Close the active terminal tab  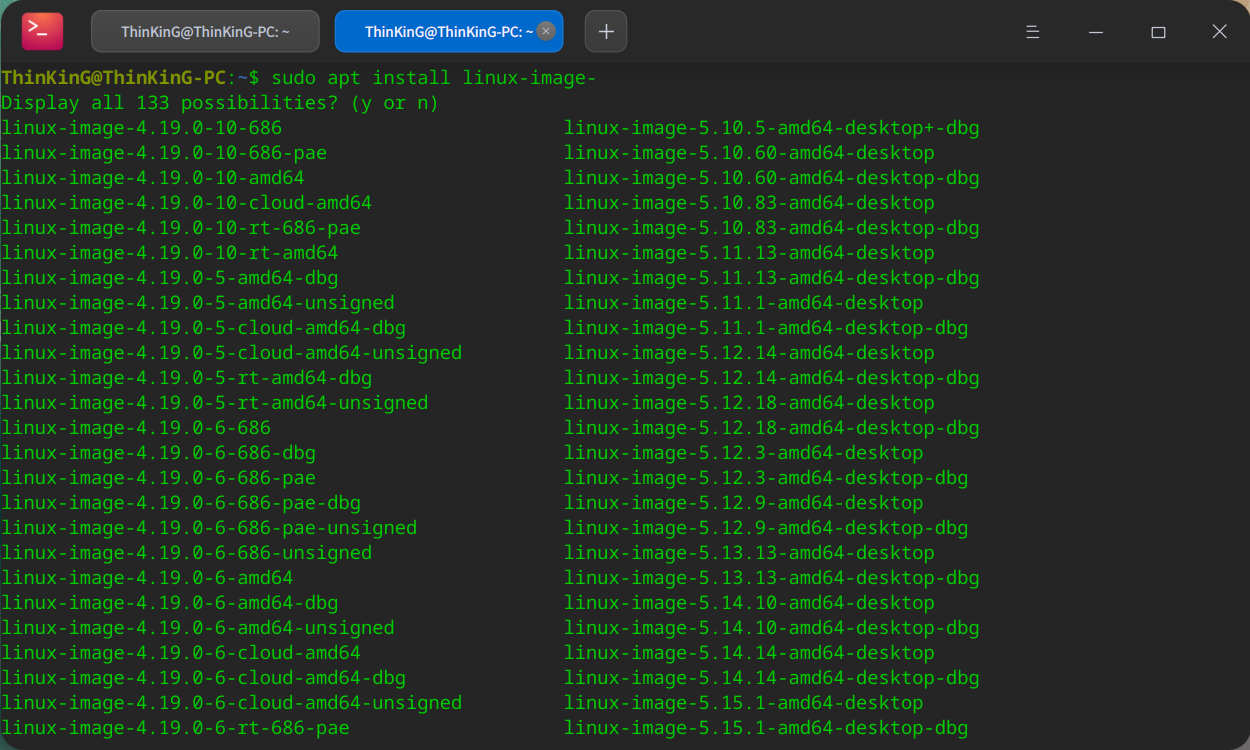click(x=545, y=31)
